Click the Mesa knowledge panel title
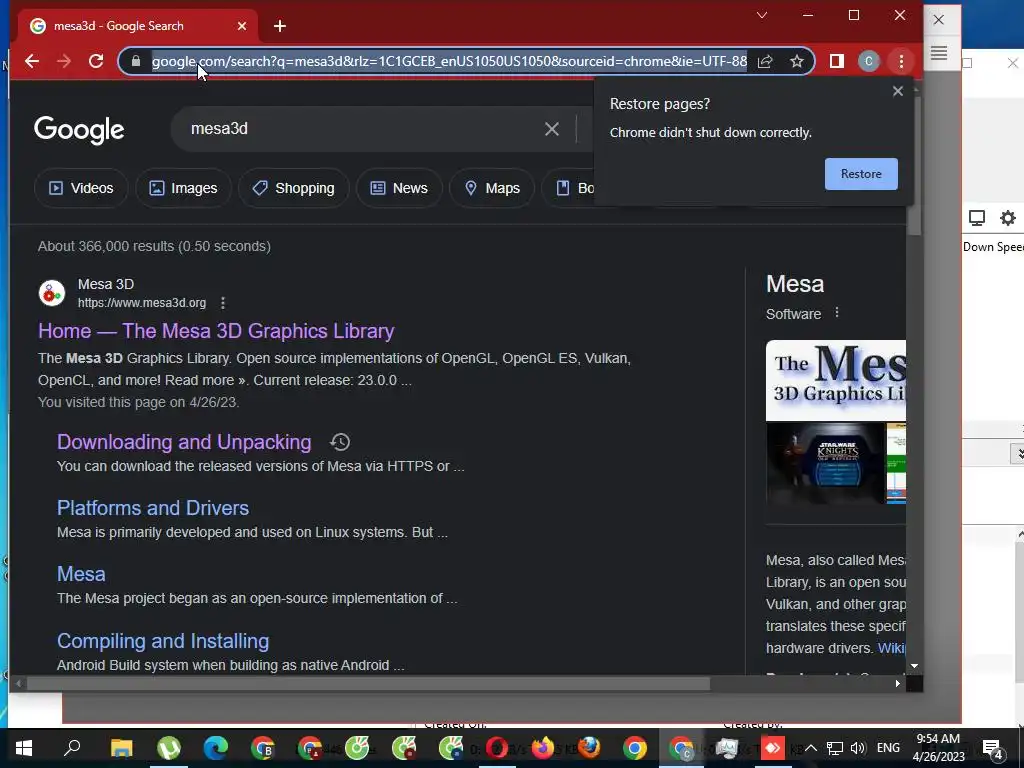 (x=795, y=284)
